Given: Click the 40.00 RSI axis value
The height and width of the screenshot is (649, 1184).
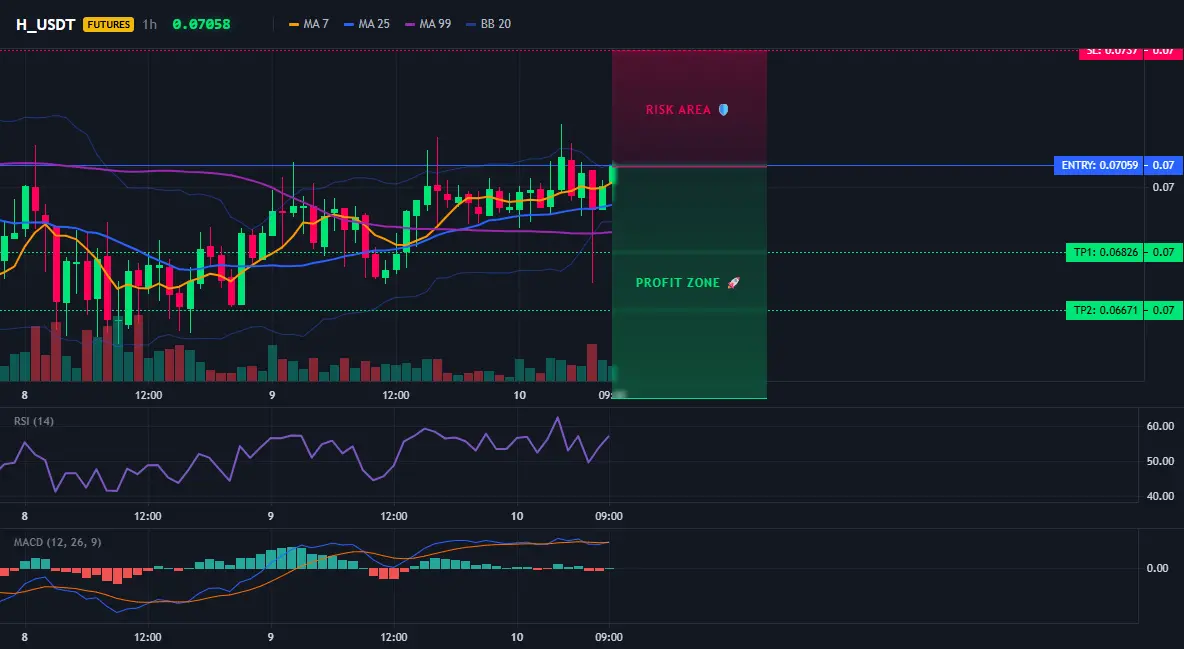Looking at the screenshot, I should tap(1160, 496).
